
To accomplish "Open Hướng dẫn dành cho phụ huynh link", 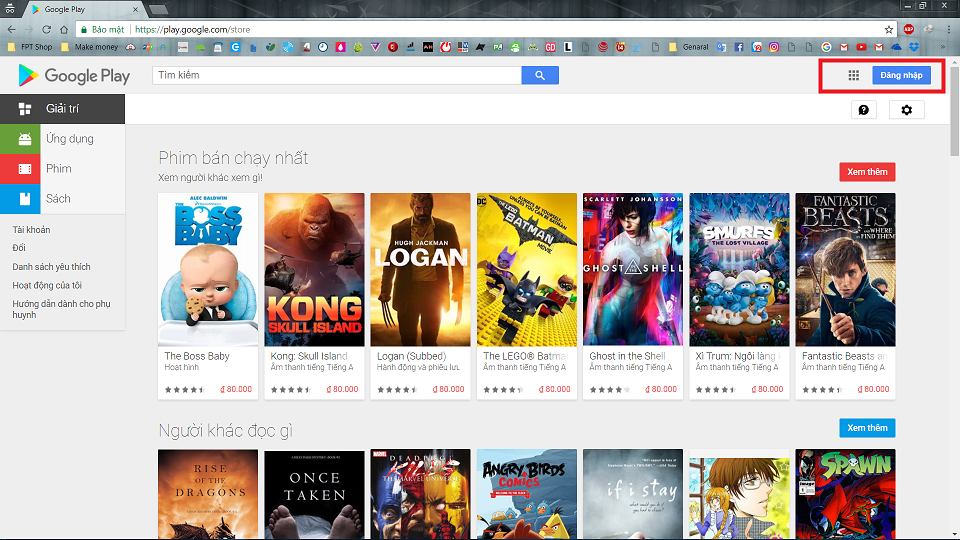I will coord(61,309).
